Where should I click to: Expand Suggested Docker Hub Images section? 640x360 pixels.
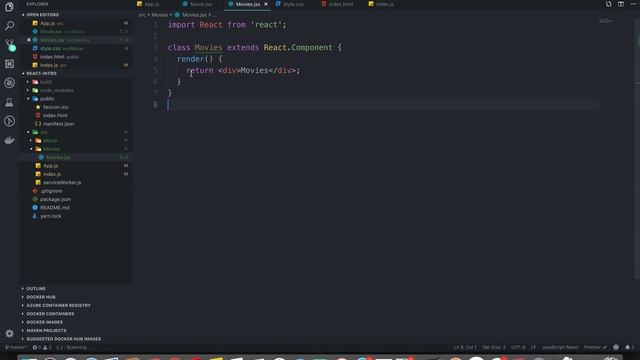64,339
